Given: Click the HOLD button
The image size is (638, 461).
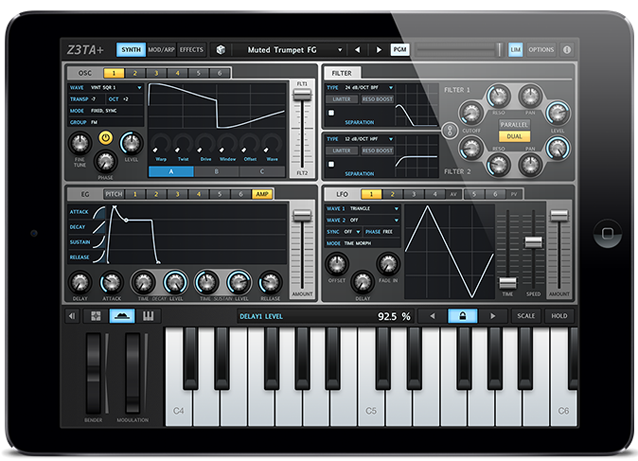Looking at the screenshot, I should tap(559, 316).
